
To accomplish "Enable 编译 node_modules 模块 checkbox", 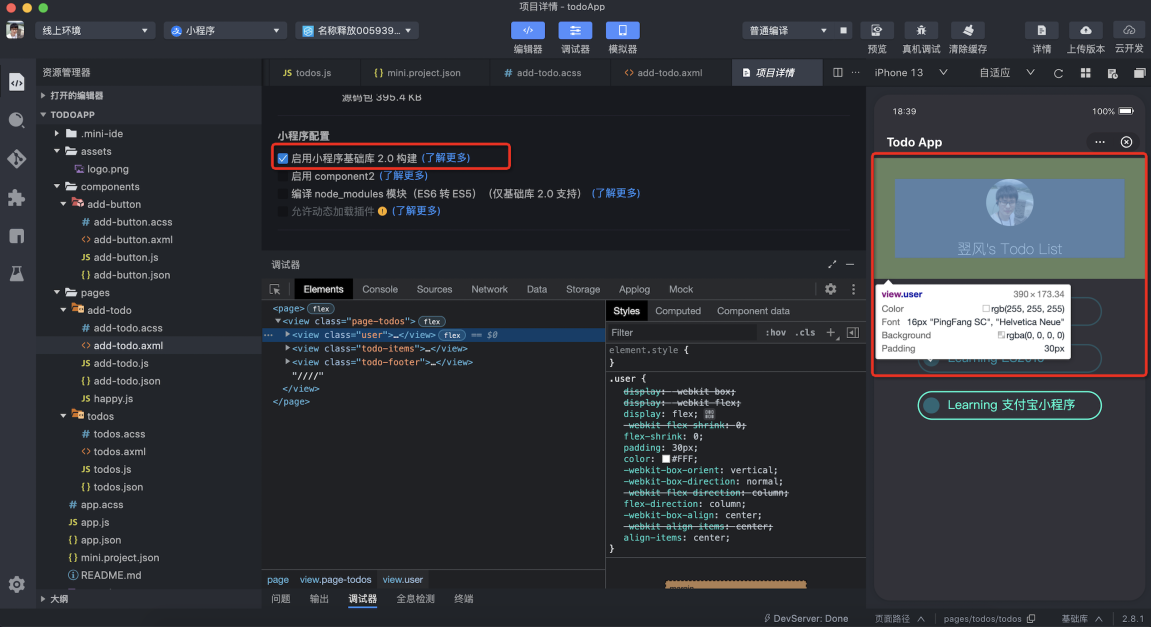I will [283, 194].
